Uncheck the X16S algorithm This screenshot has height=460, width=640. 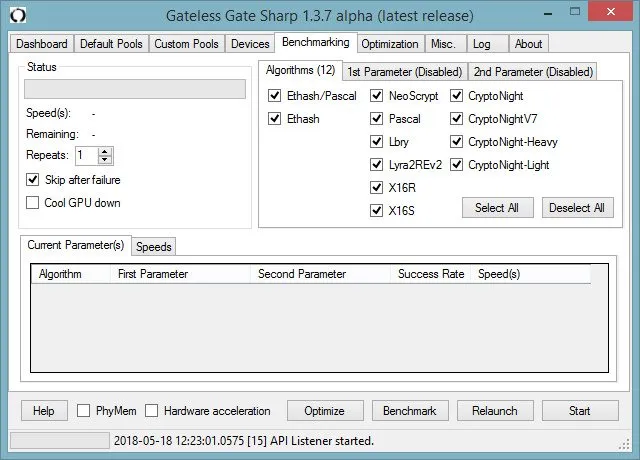point(376,211)
